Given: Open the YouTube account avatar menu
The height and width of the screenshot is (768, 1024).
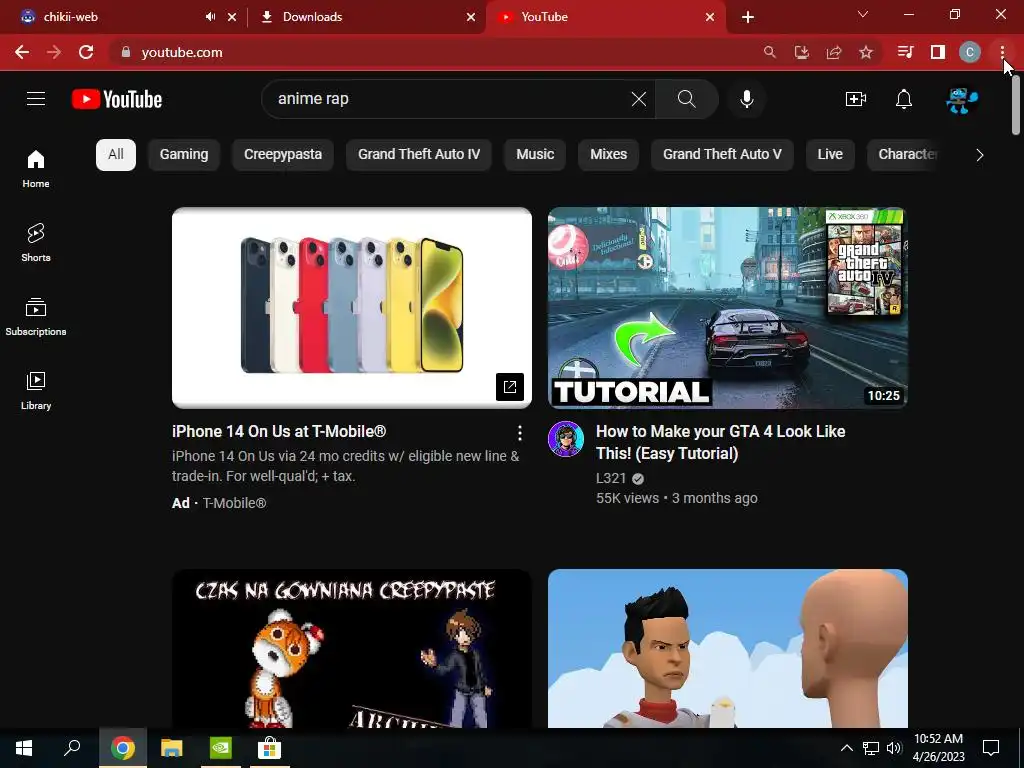Looking at the screenshot, I should 962,99.
